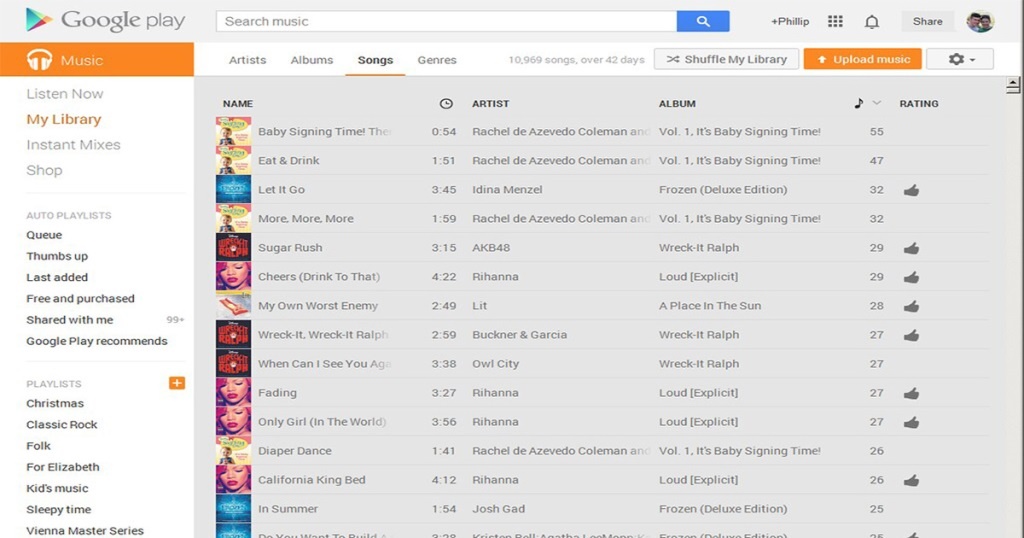Screen dimensions: 1024x538
Task: Click the sort arrow beside play count
Action: click(x=877, y=103)
